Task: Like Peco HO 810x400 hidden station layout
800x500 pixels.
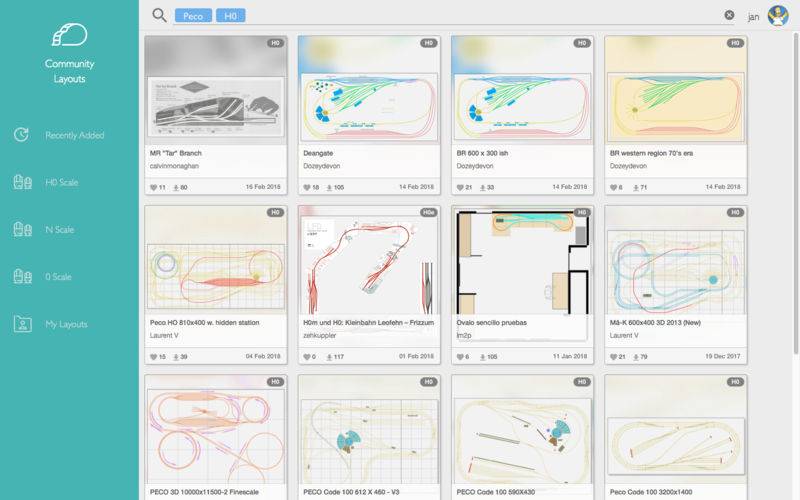Action: coord(153,357)
